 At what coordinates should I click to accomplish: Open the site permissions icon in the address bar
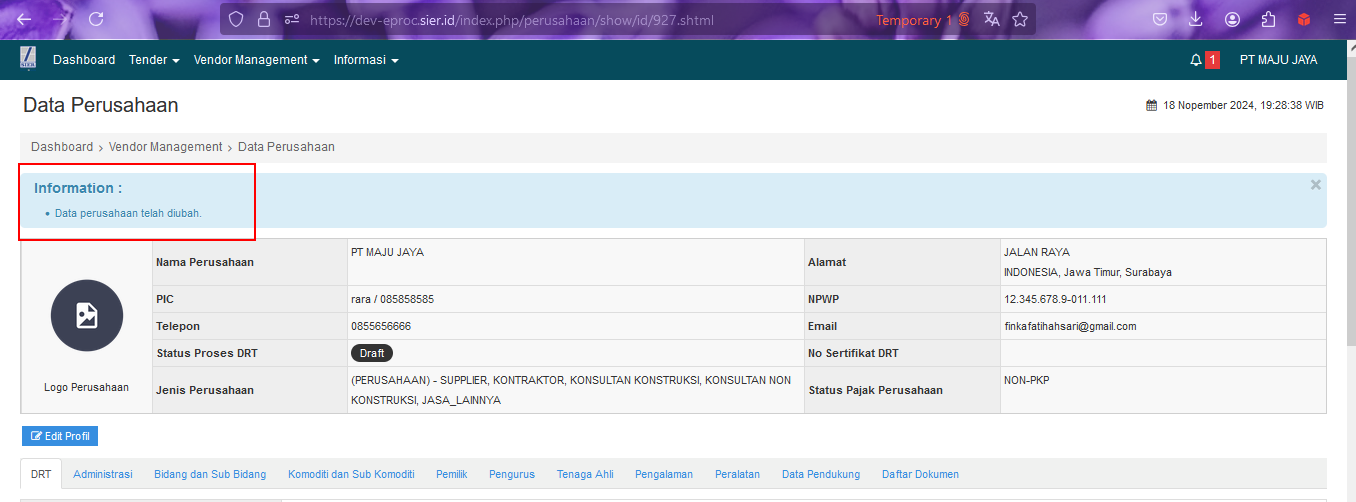click(292, 19)
